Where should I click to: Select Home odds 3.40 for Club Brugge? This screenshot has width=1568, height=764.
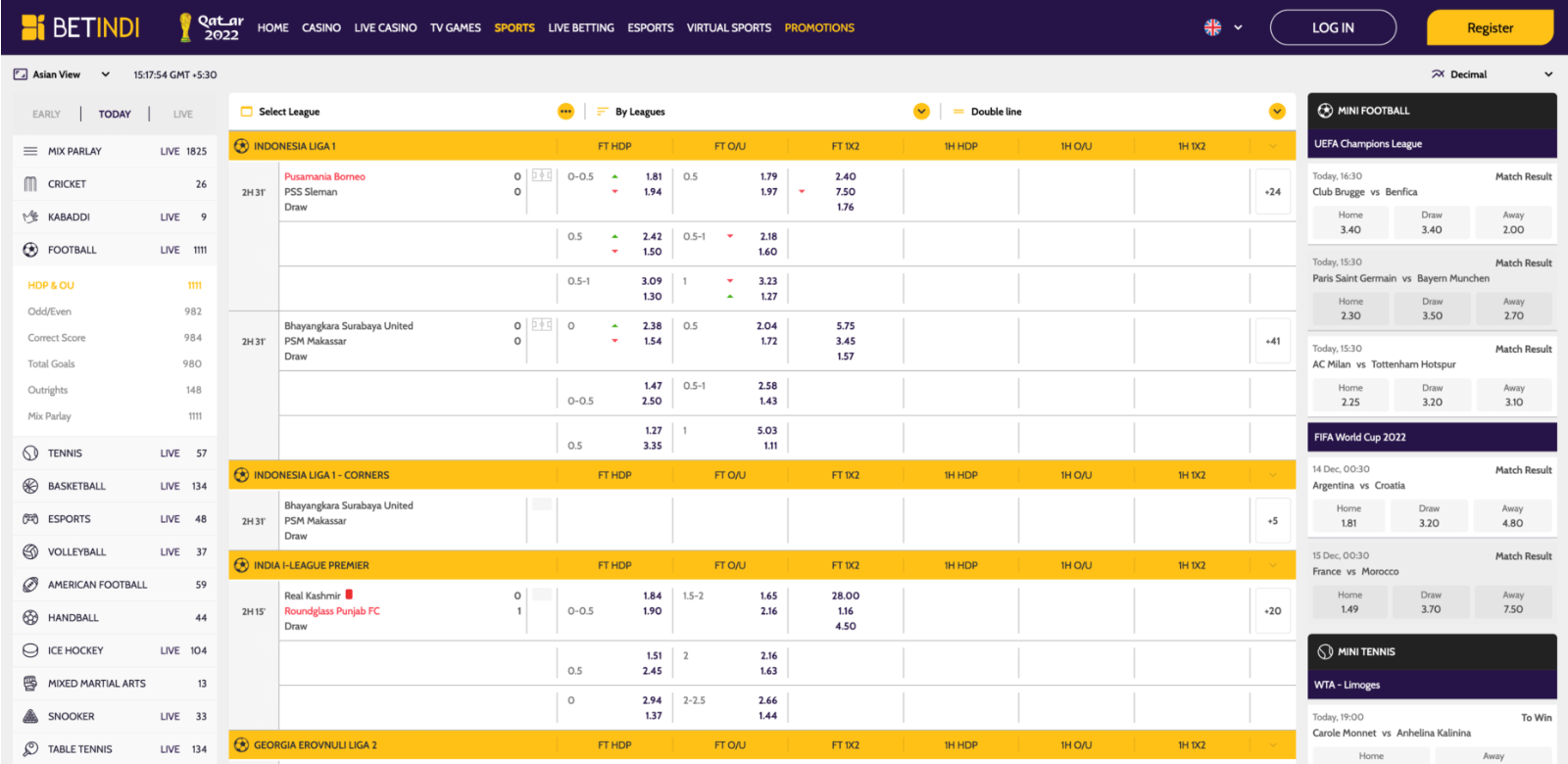pos(1350,222)
